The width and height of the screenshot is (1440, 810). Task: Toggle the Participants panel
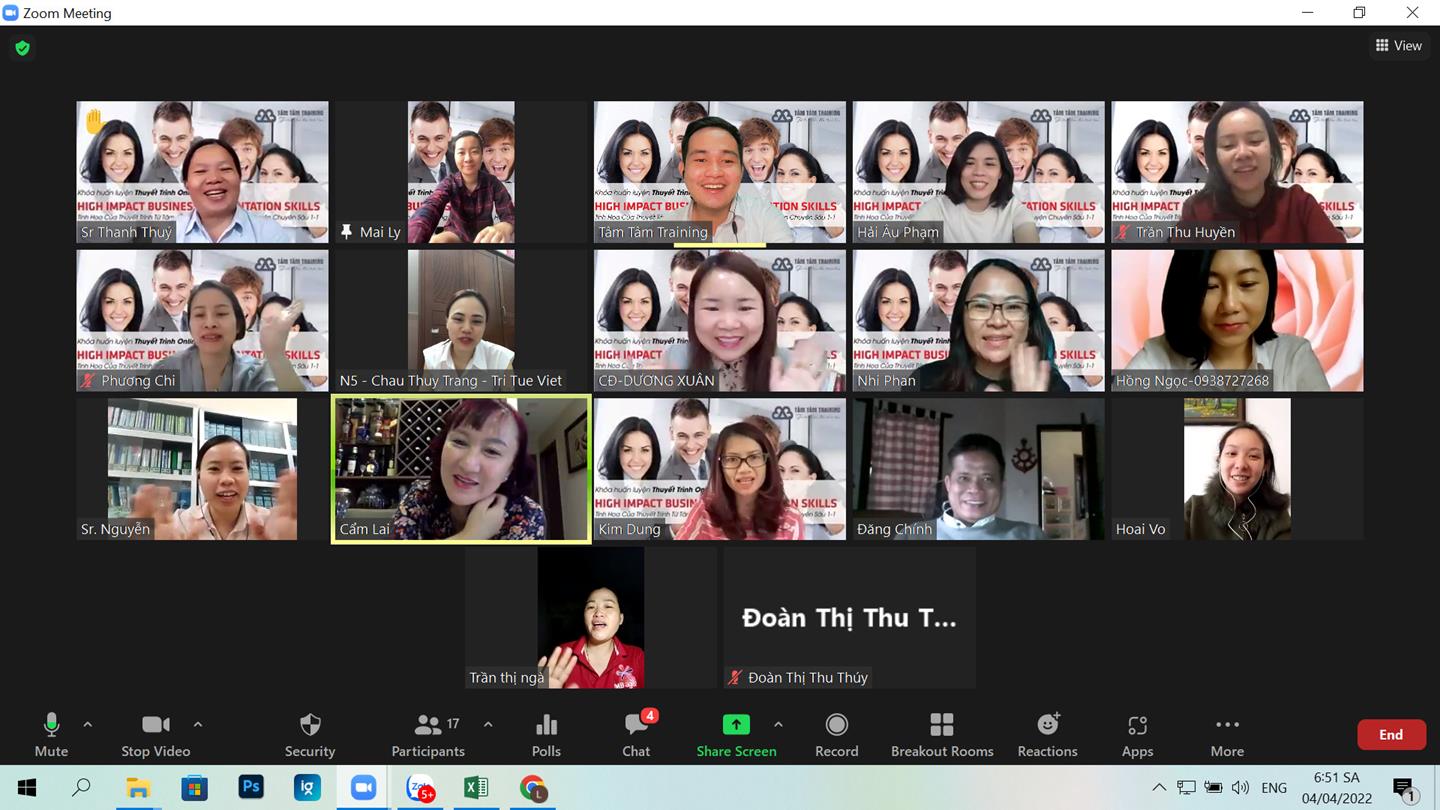[428, 734]
